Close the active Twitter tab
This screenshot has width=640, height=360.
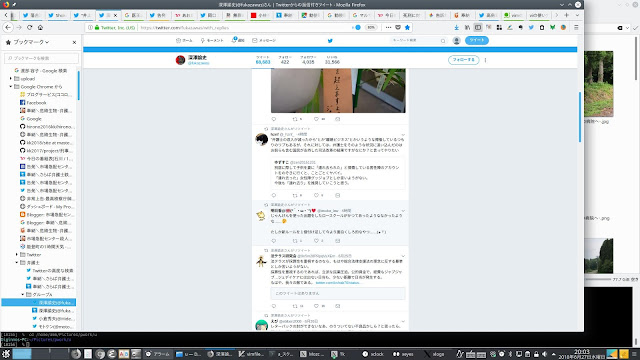(x=115, y=15)
